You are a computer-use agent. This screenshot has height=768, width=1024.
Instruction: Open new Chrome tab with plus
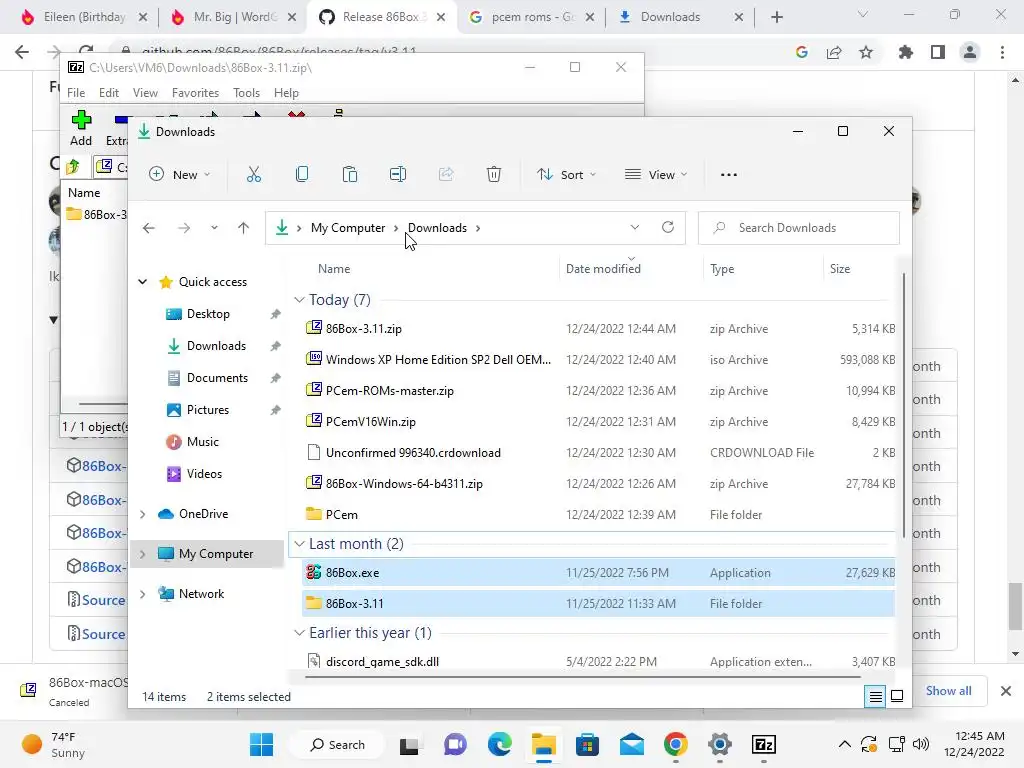point(776,17)
